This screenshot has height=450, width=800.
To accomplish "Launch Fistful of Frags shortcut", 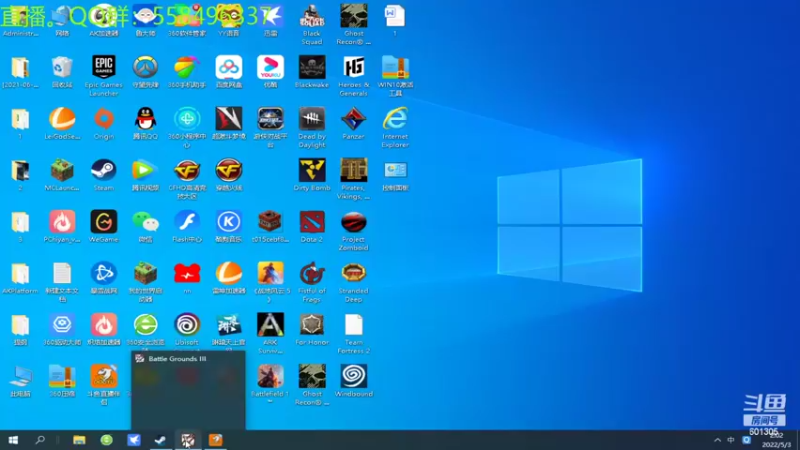I will (x=312, y=273).
